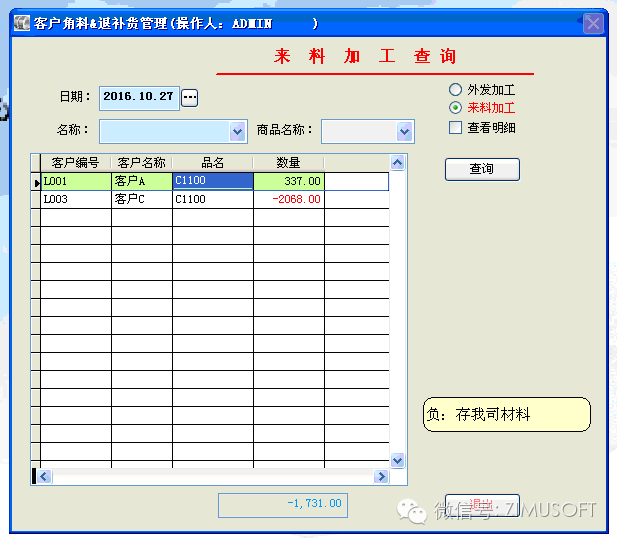The image size is (617, 542).
Task: Click the total field showing -1,731.00
Action: coord(283,504)
